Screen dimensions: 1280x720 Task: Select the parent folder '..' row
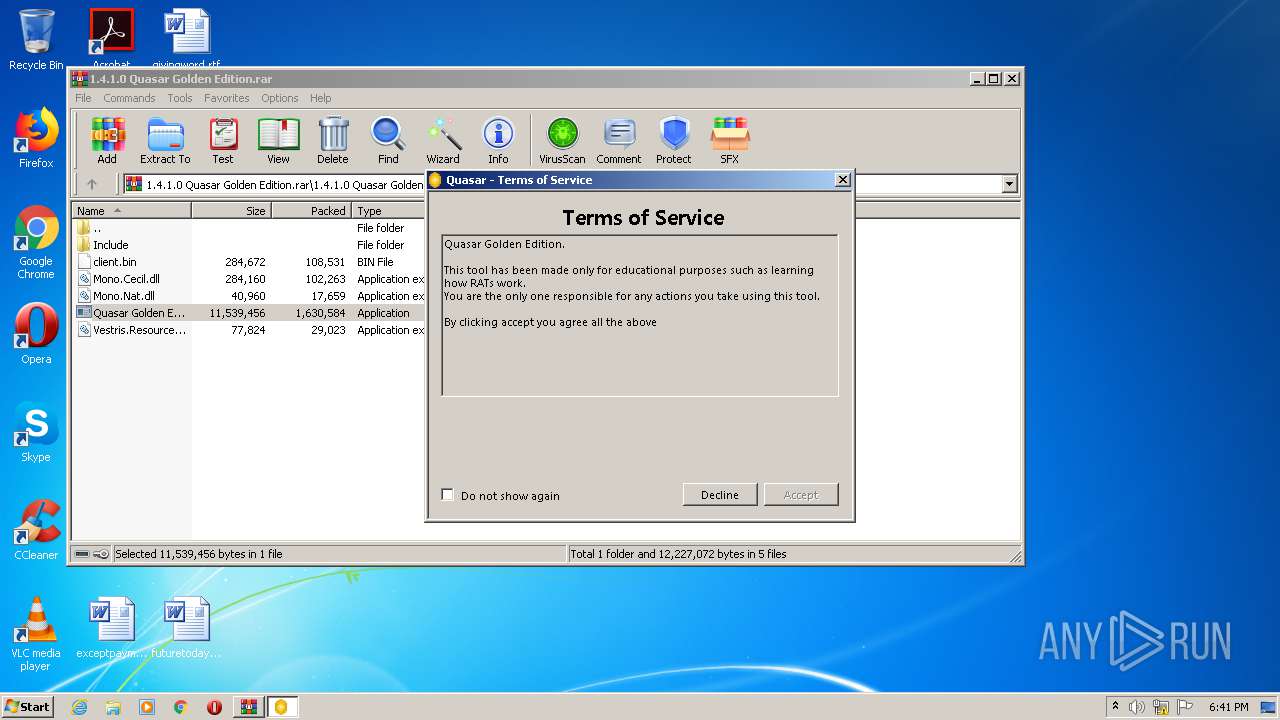248,228
